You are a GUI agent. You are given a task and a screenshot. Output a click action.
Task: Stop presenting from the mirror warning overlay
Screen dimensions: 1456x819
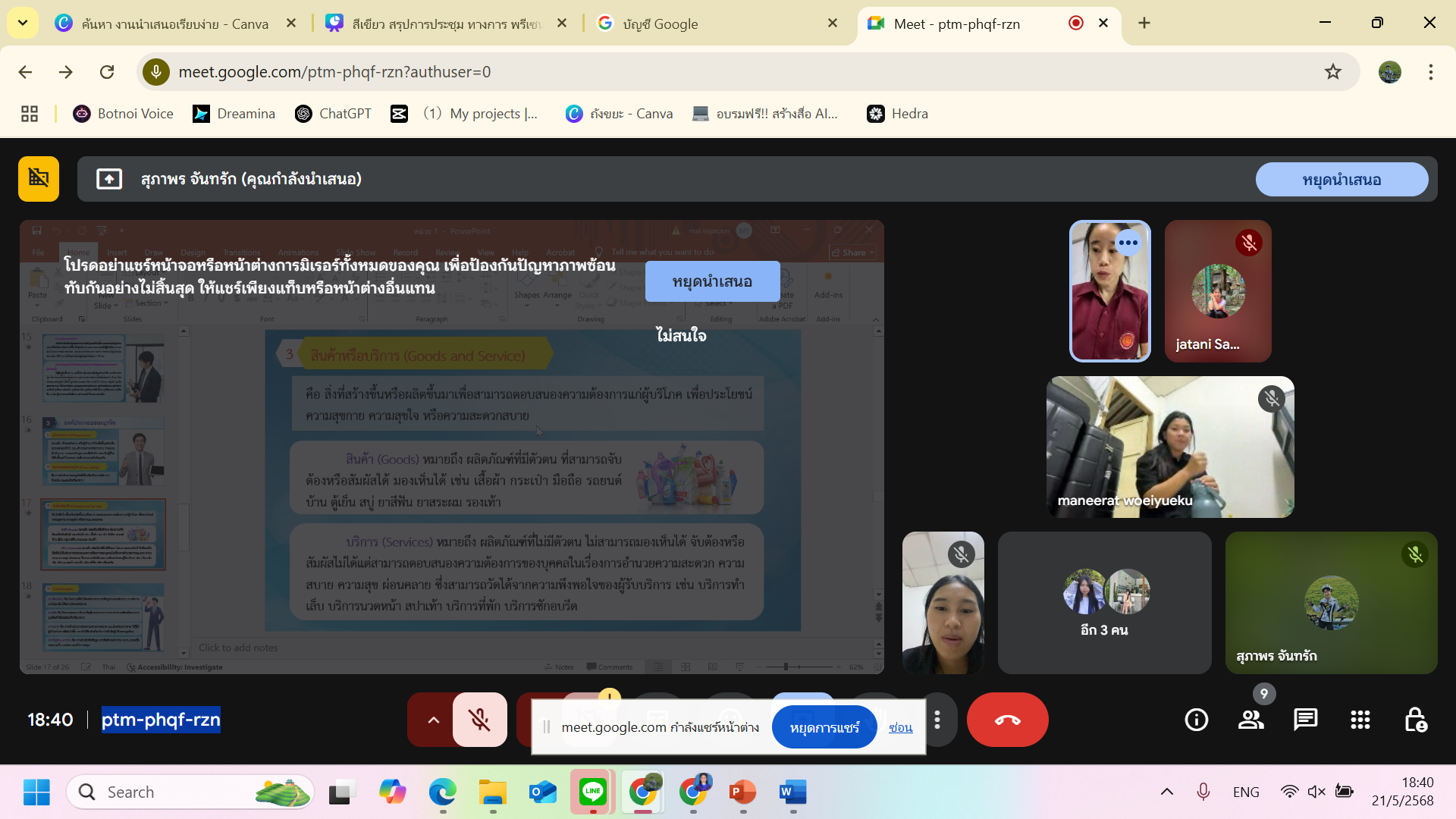coord(712,281)
